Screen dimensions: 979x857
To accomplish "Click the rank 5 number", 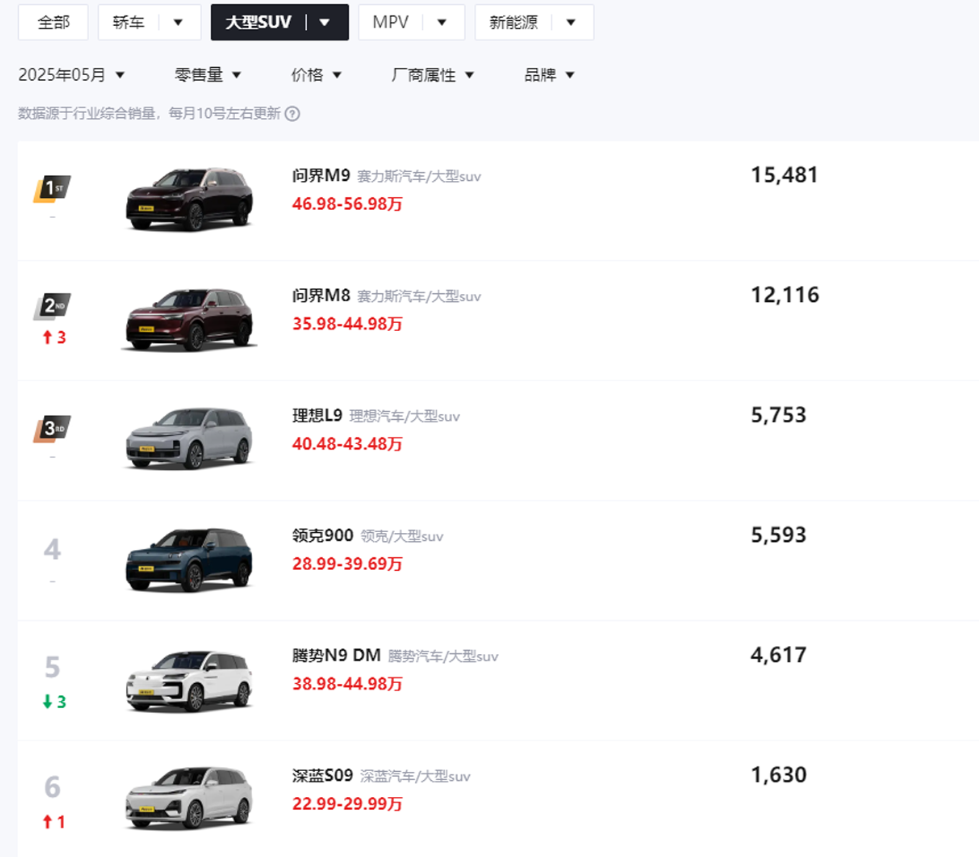I will coord(52,667).
